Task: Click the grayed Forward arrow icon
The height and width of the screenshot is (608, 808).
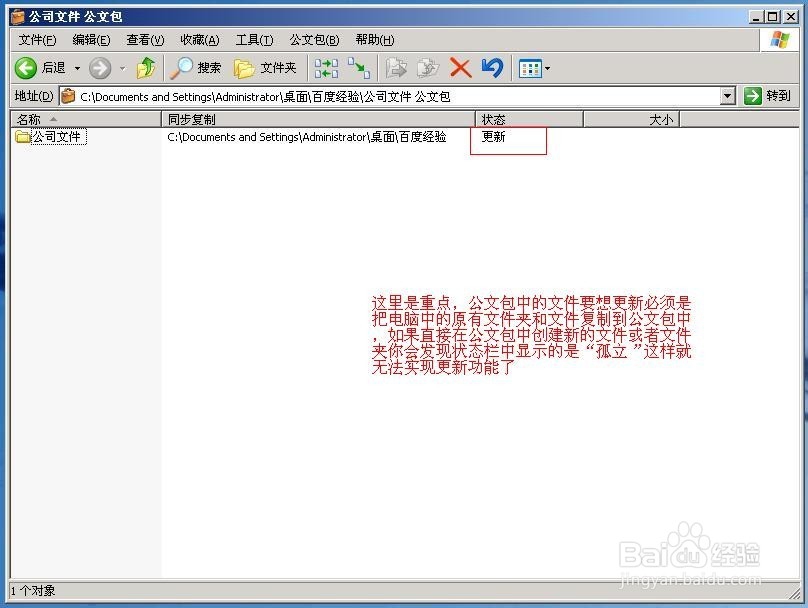Action: (100, 68)
